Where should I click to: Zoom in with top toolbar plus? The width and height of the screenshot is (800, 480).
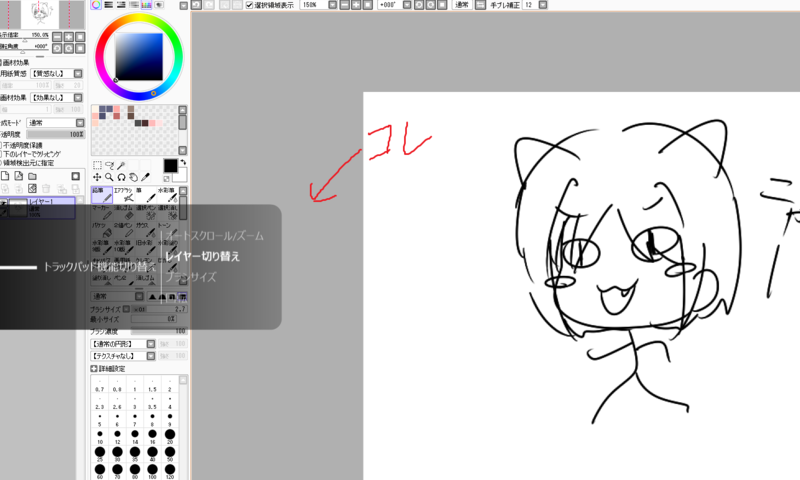coord(356,5)
